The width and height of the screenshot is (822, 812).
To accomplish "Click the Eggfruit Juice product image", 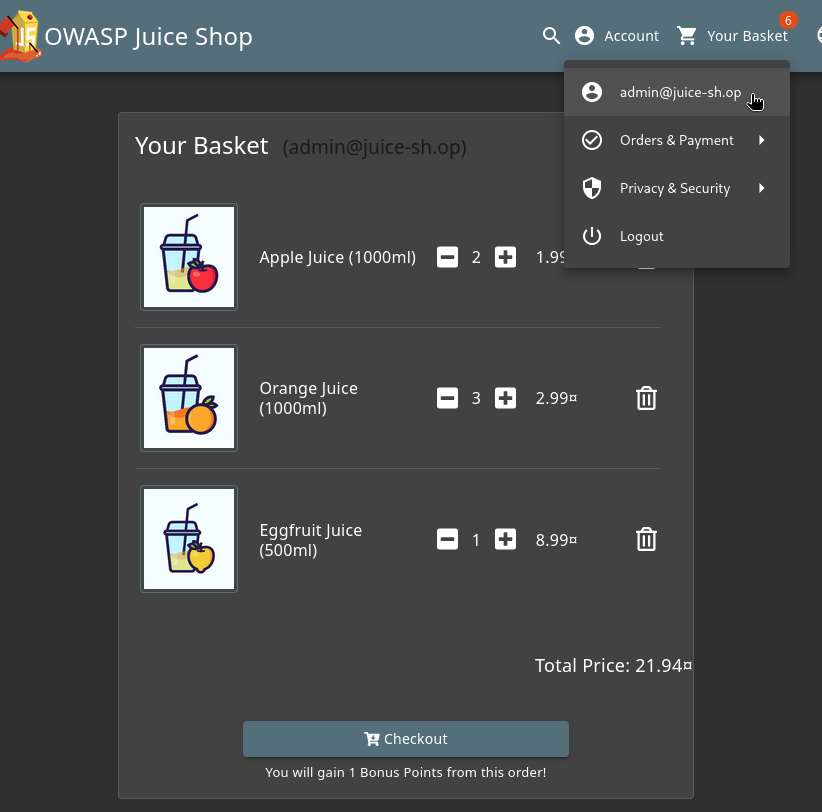I will (189, 539).
